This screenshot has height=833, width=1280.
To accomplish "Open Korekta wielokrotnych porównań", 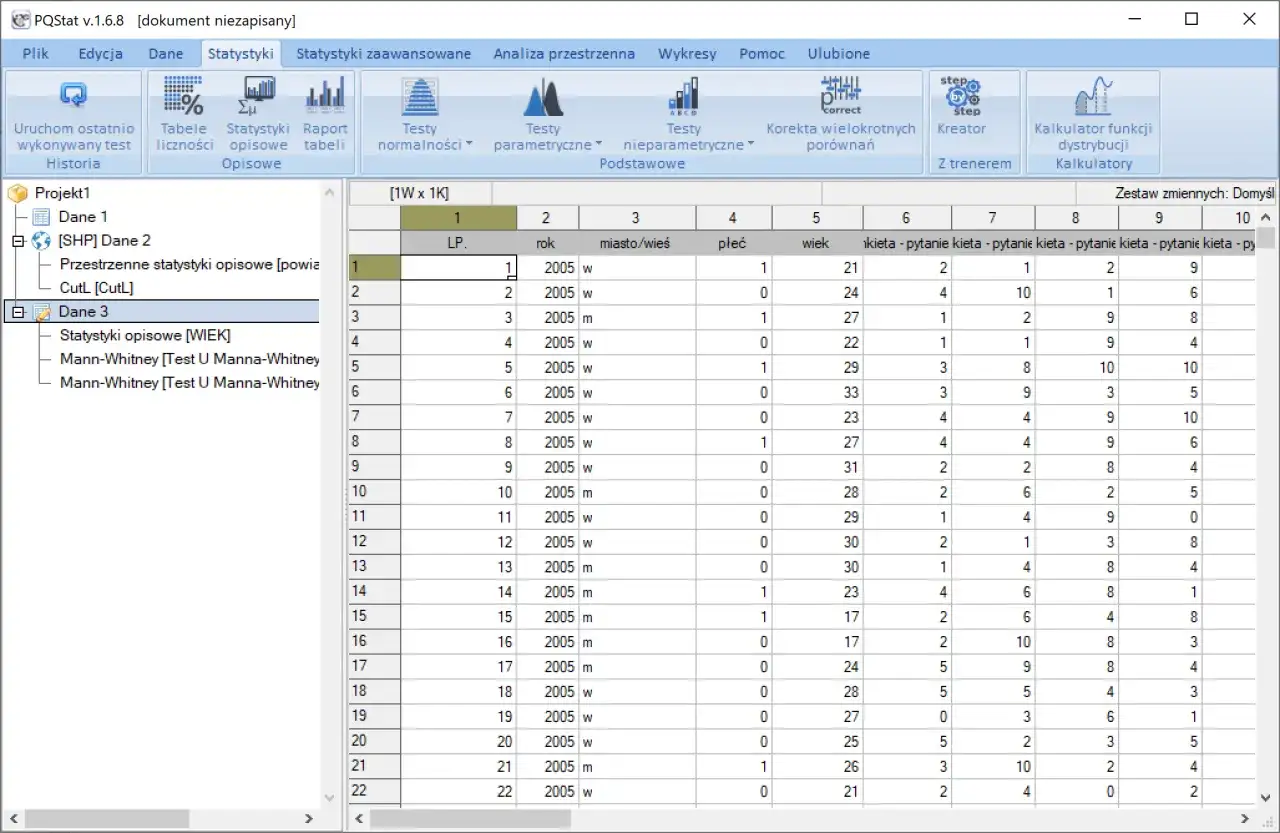I will point(841,113).
